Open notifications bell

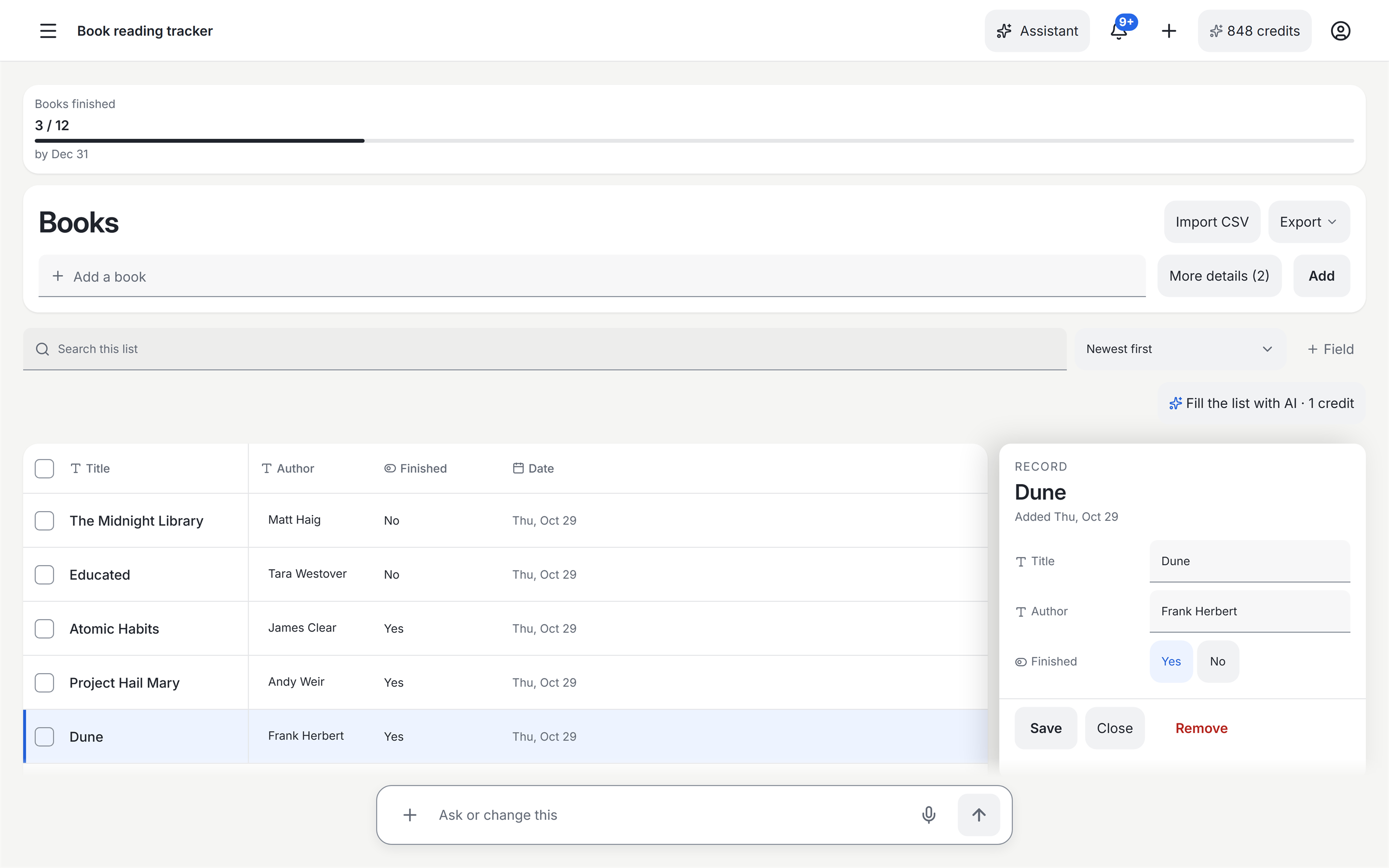point(1119,31)
